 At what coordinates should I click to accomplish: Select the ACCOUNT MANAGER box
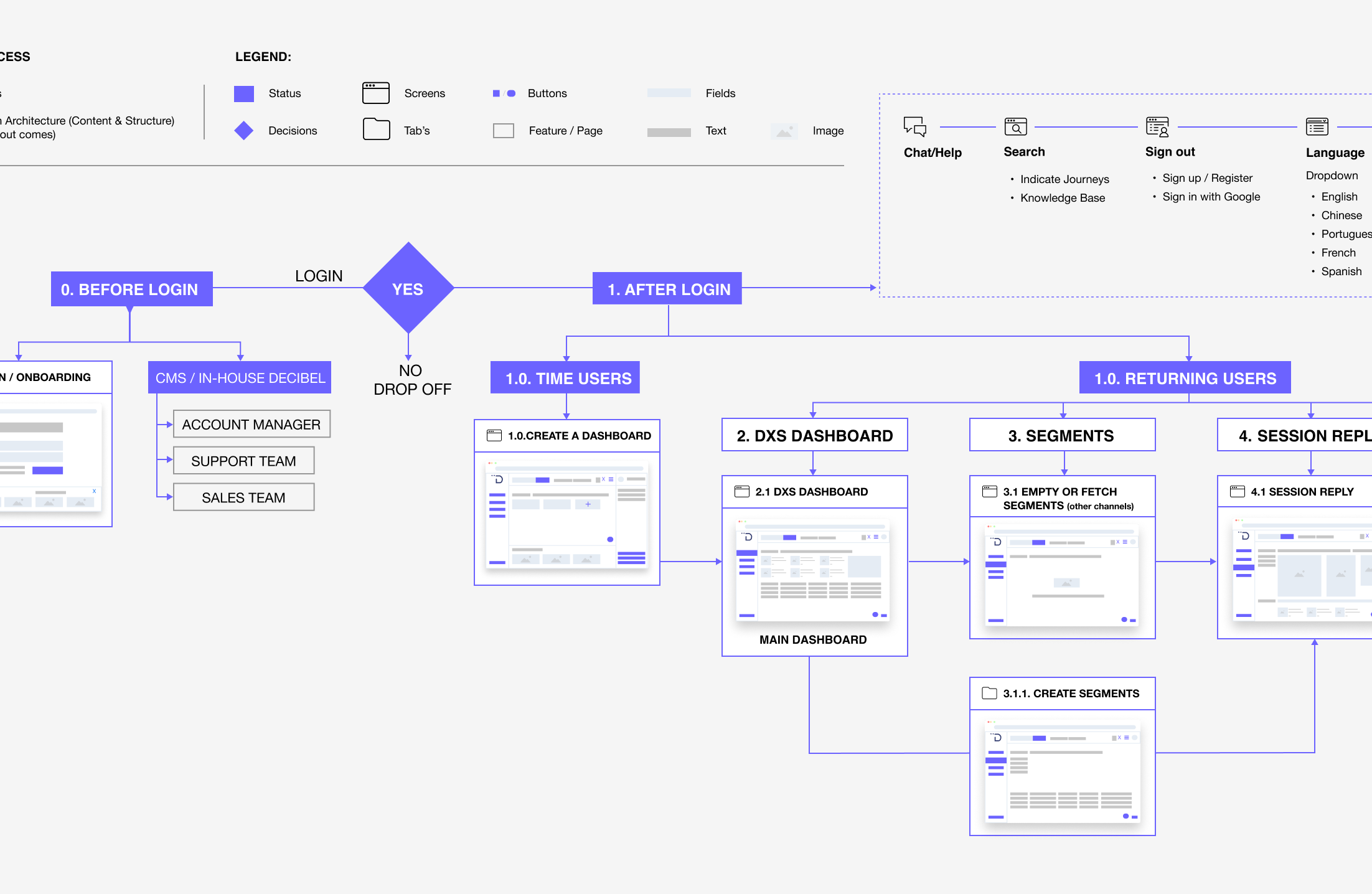click(251, 425)
